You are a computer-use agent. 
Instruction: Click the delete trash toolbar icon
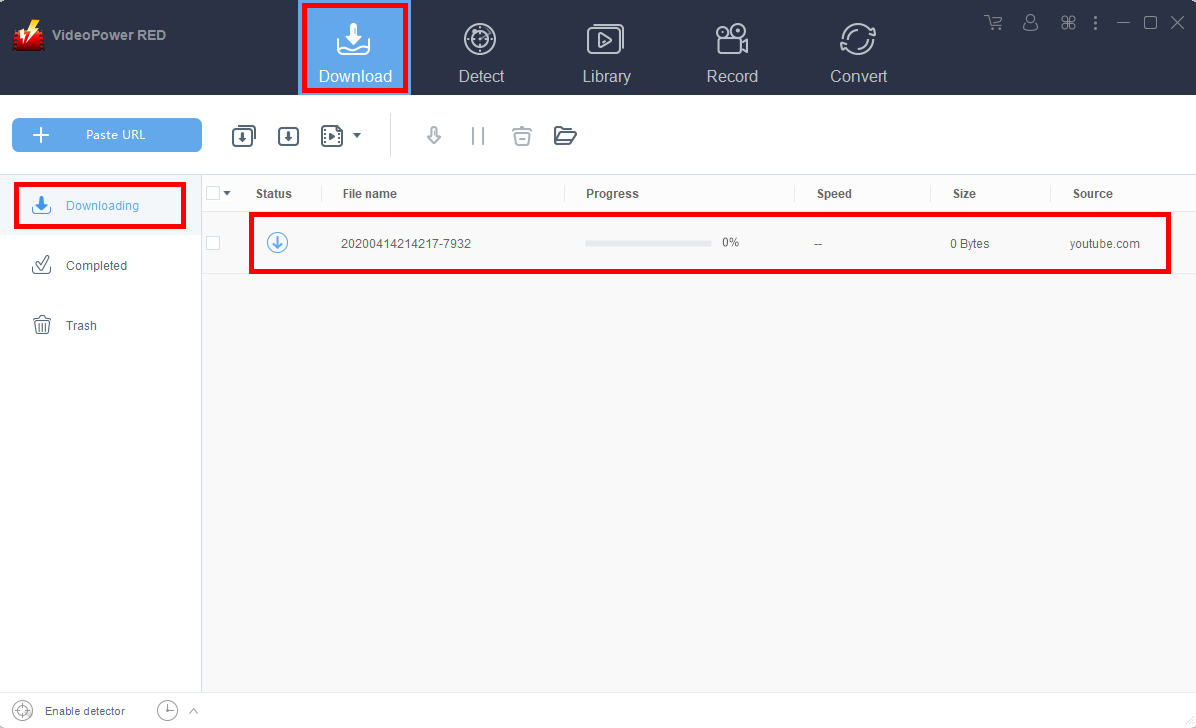coord(522,136)
